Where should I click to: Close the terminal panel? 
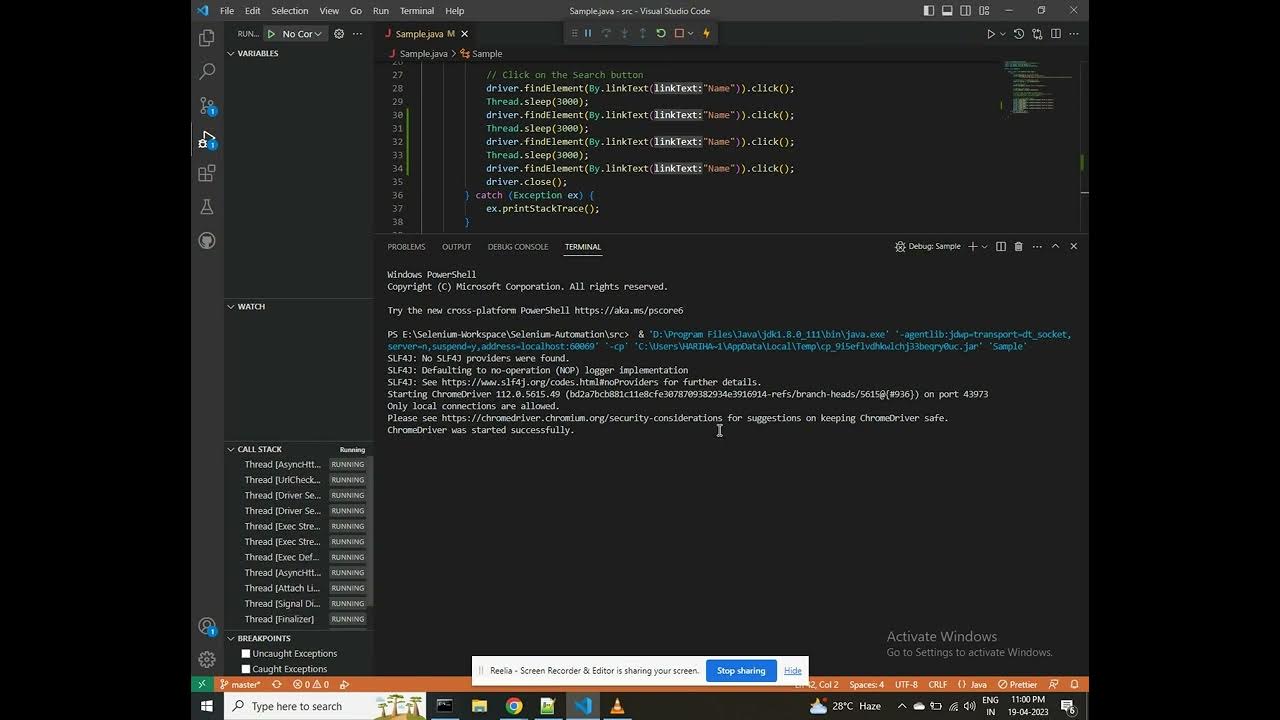pyautogui.click(x=1074, y=246)
